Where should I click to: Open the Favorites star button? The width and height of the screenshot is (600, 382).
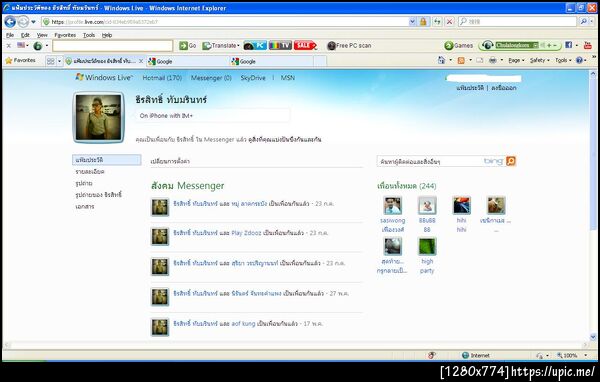[x=21, y=60]
